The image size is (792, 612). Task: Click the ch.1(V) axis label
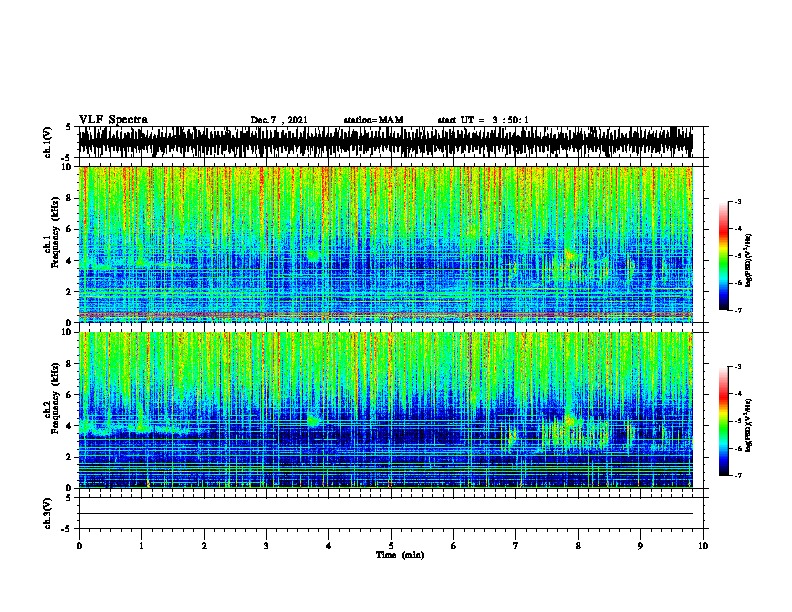(x=48, y=142)
